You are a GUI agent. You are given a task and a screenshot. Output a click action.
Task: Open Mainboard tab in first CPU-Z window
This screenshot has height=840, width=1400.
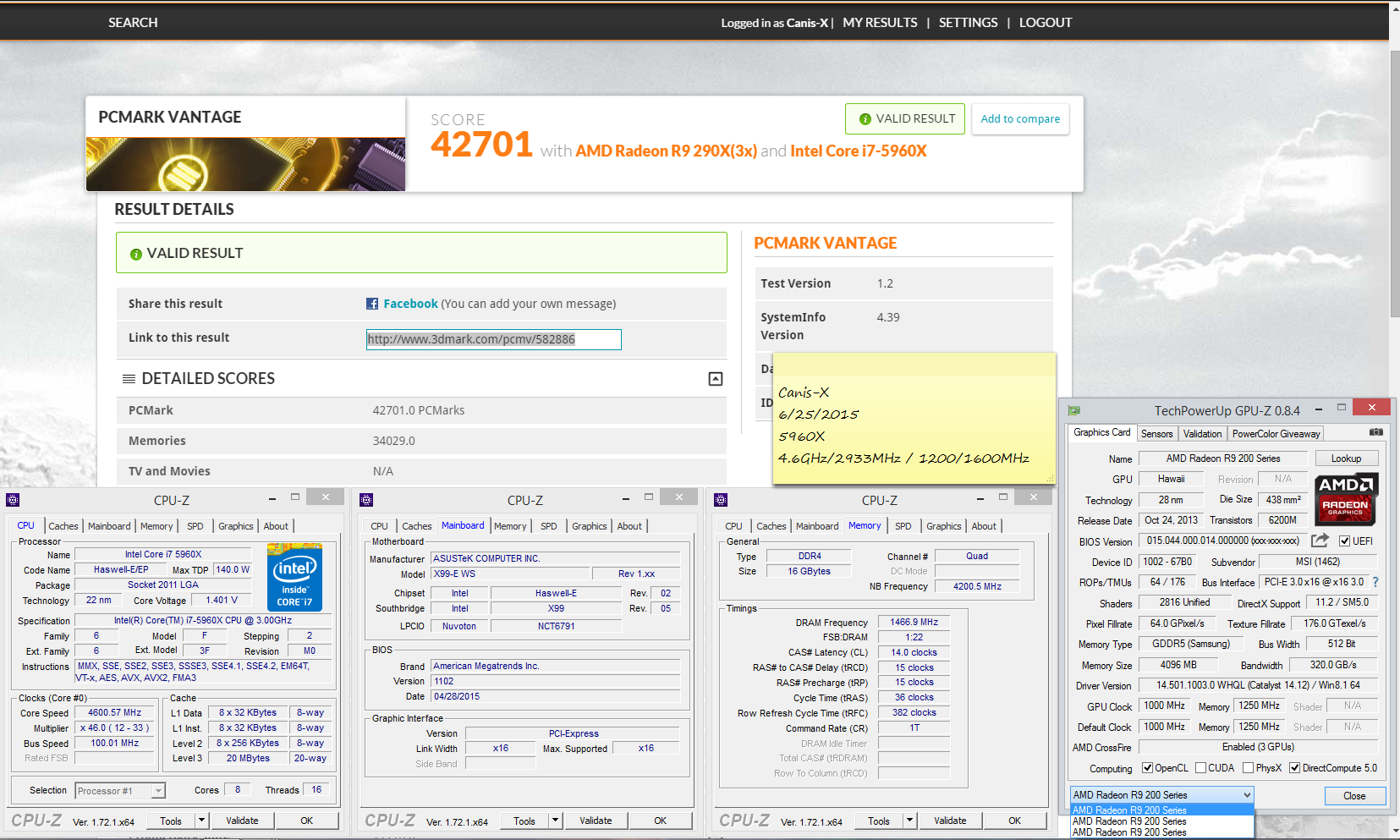(x=109, y=526)
